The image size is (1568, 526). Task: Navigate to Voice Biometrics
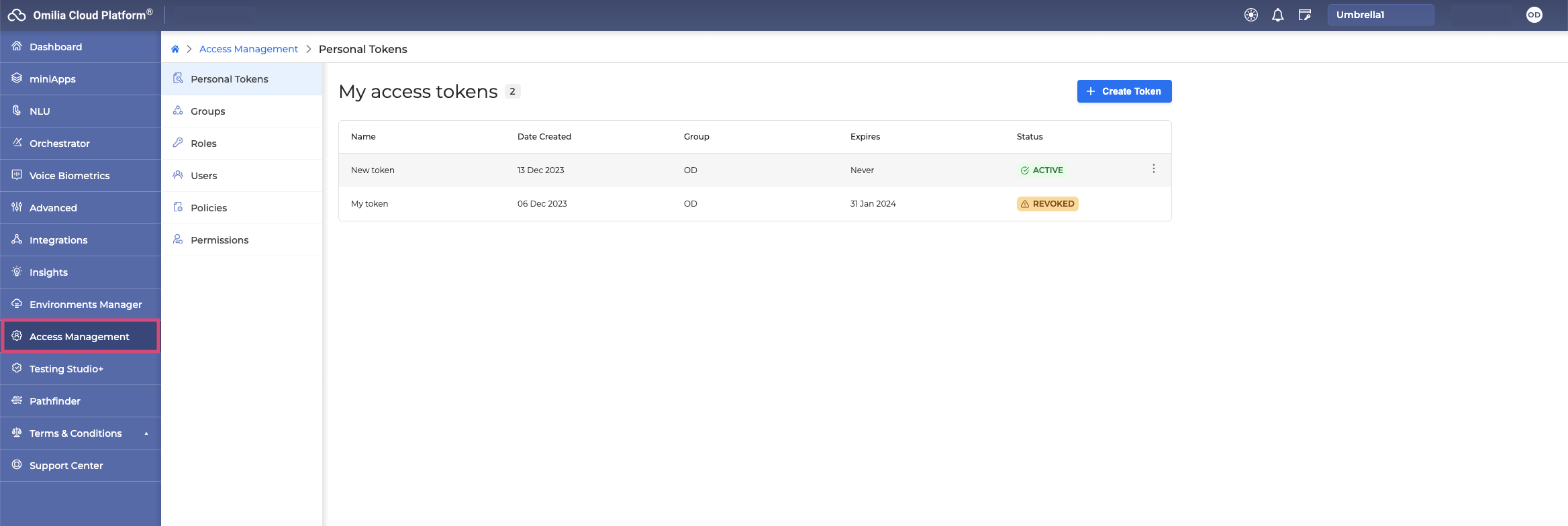click(x=69, y=176)
